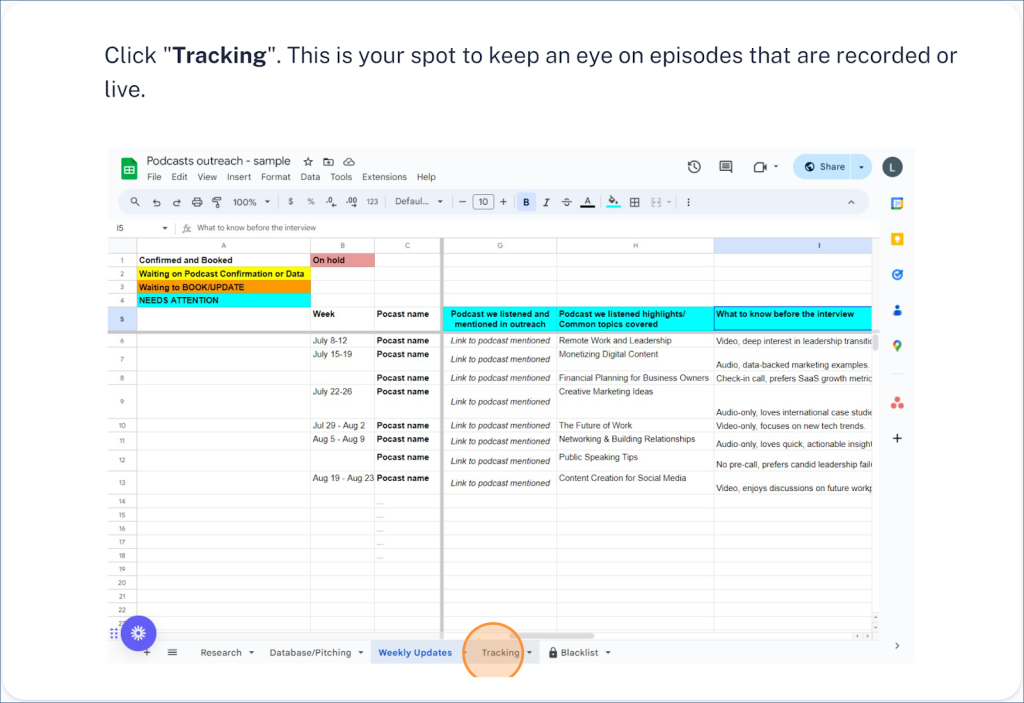
Task: Open the Blacklist tab dropdown arrow
Action: [608, 653]
